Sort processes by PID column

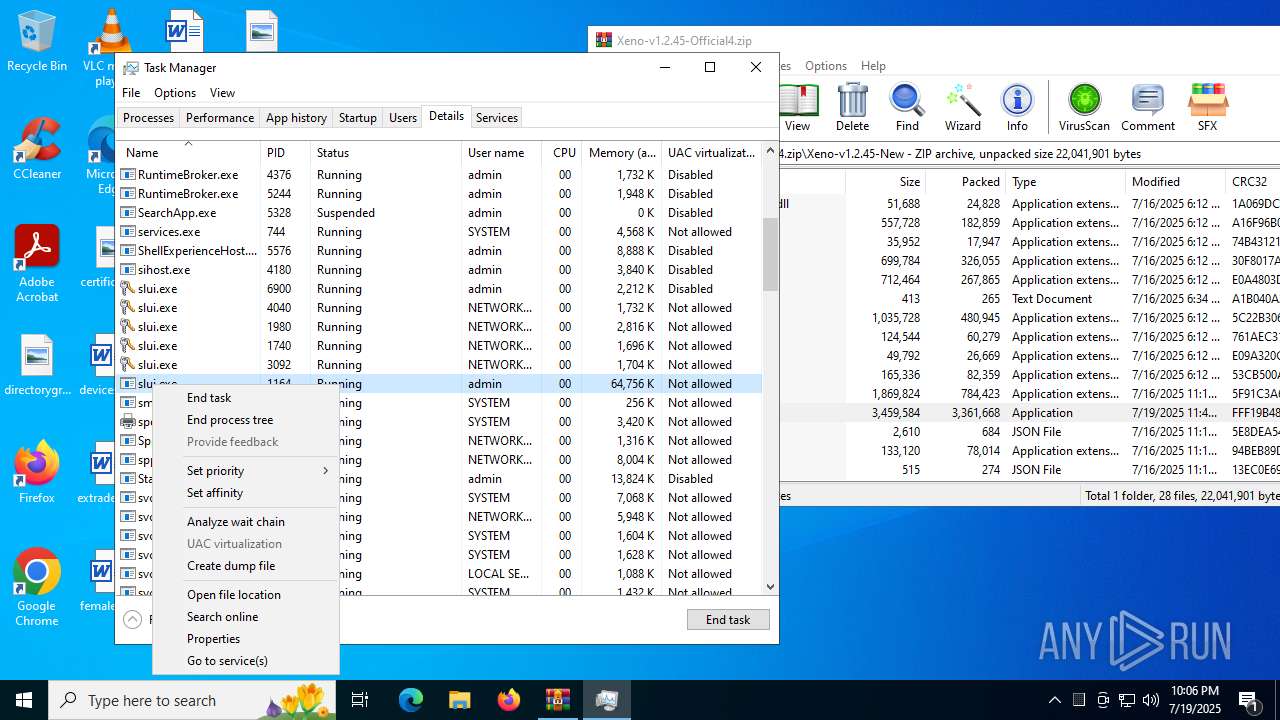tap(285, 153)
